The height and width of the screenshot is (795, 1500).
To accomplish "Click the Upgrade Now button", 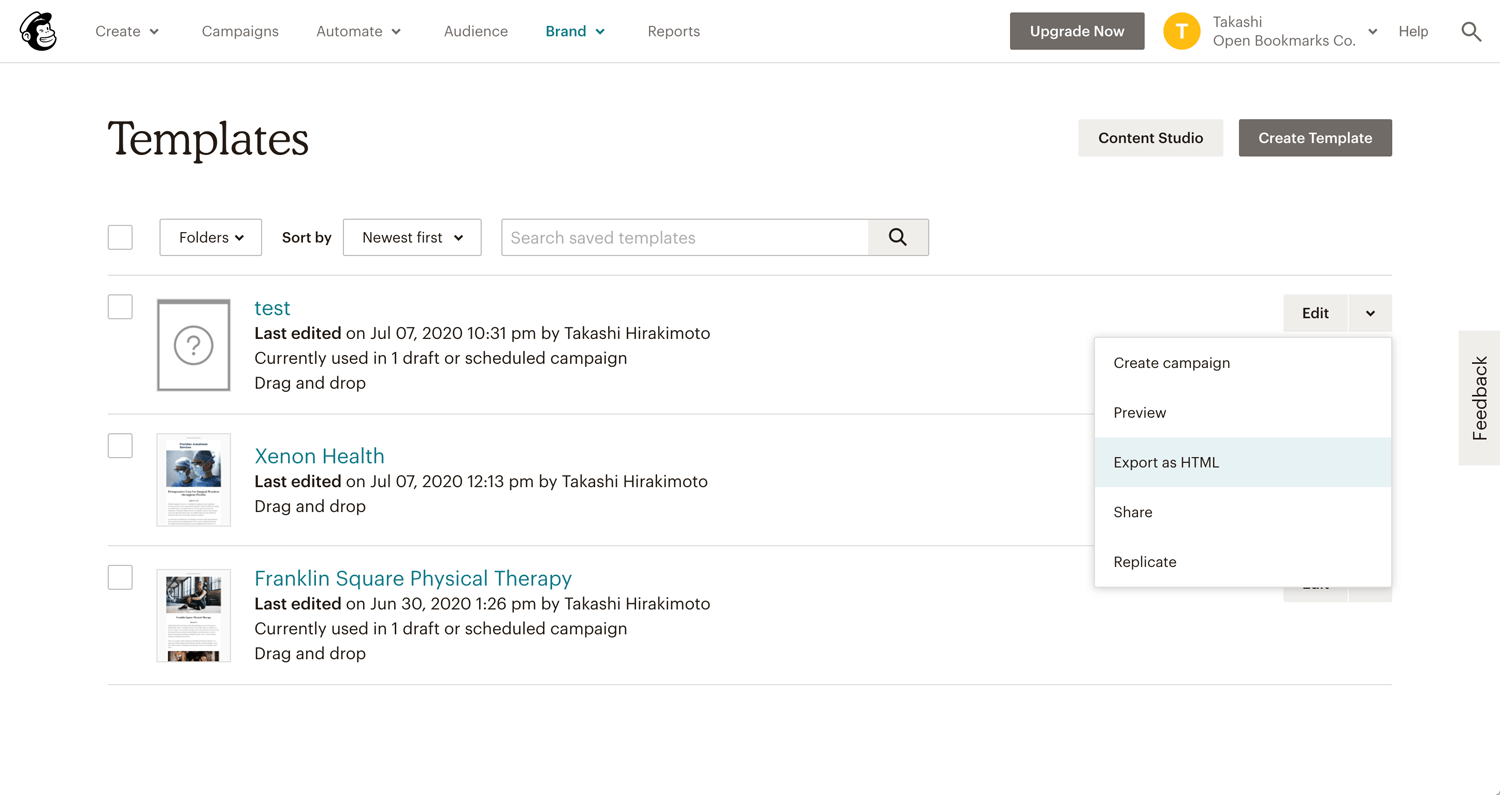I will [x=1077, y=31].
